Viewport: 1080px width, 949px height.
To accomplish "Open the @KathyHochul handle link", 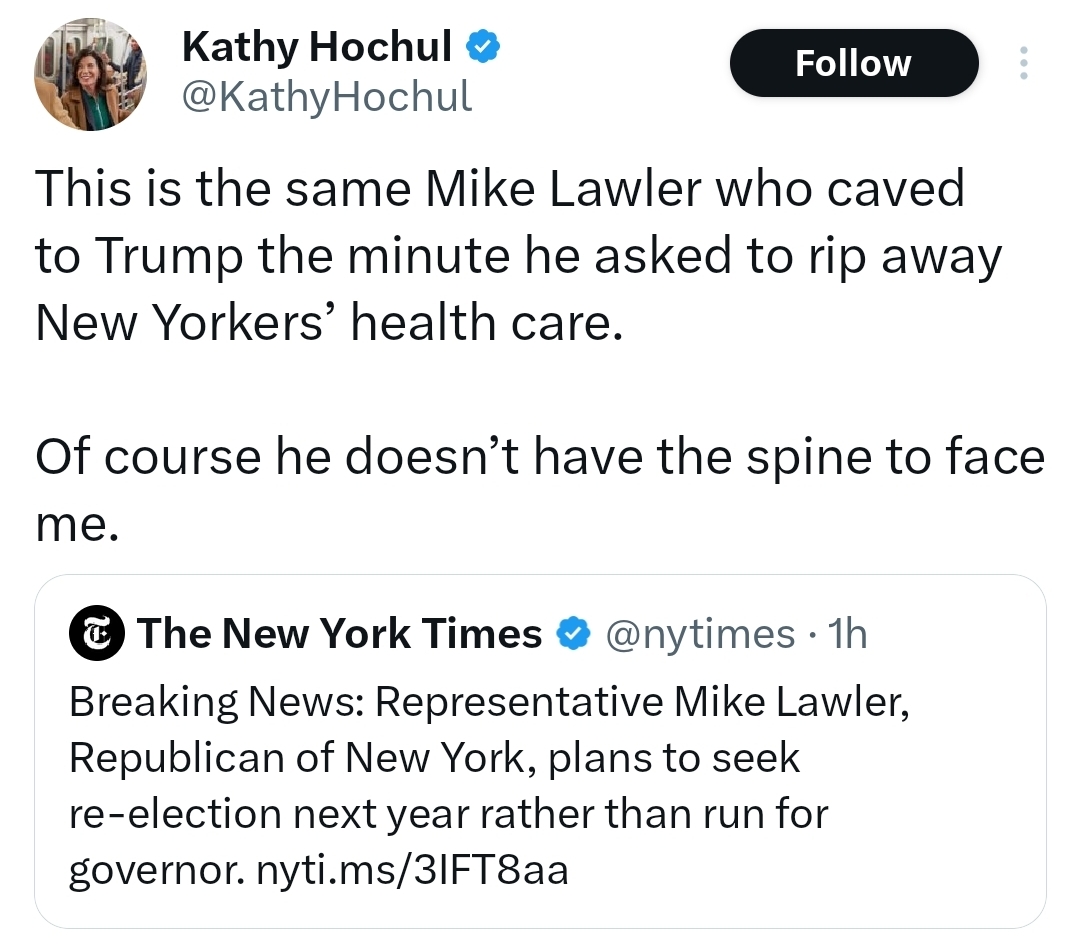I will click(326, 96).
